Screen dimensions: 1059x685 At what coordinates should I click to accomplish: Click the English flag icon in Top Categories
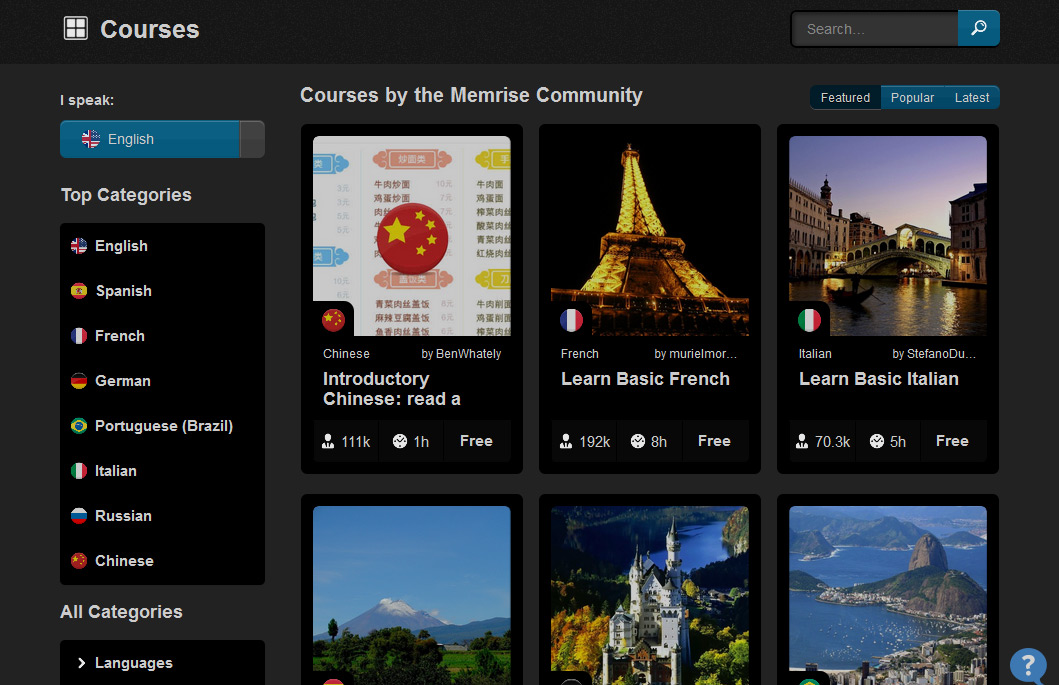tap(79, 246)
